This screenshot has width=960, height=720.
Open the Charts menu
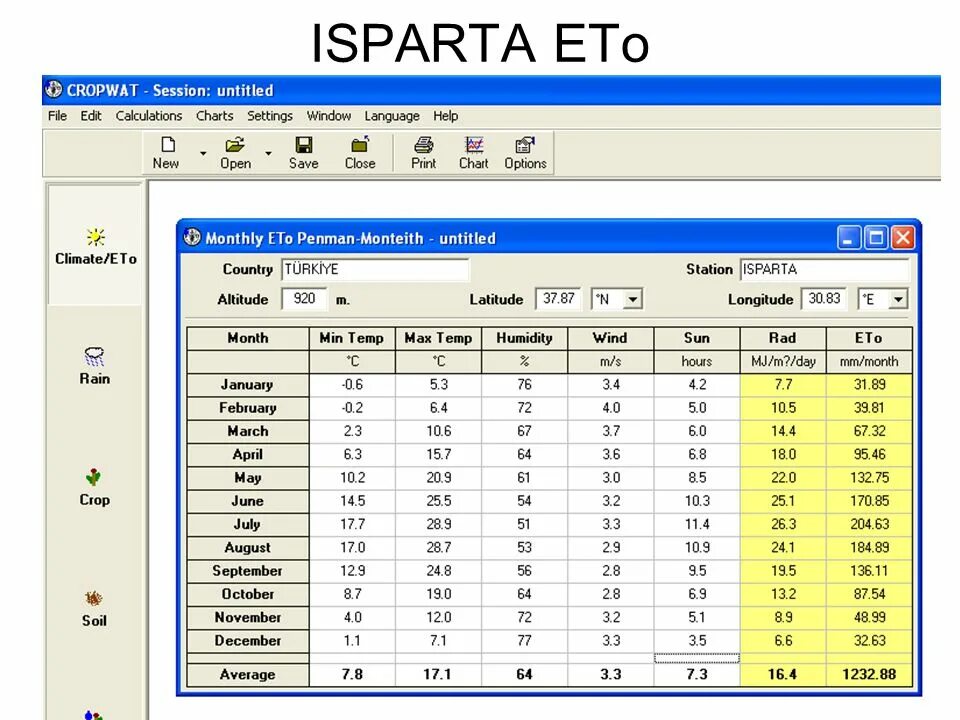click(x=215, y=116)
